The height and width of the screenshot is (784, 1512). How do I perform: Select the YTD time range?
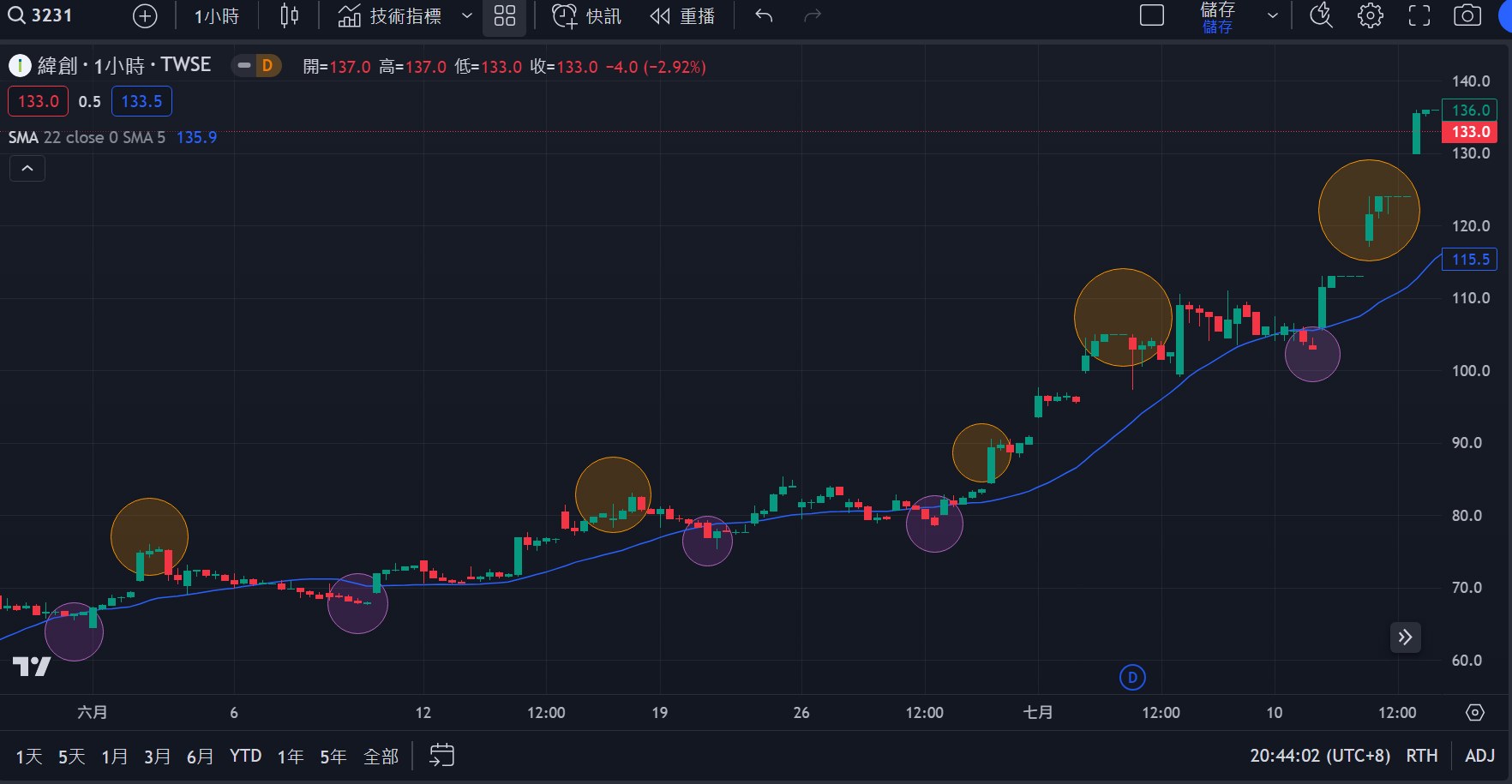coord(245,757)
